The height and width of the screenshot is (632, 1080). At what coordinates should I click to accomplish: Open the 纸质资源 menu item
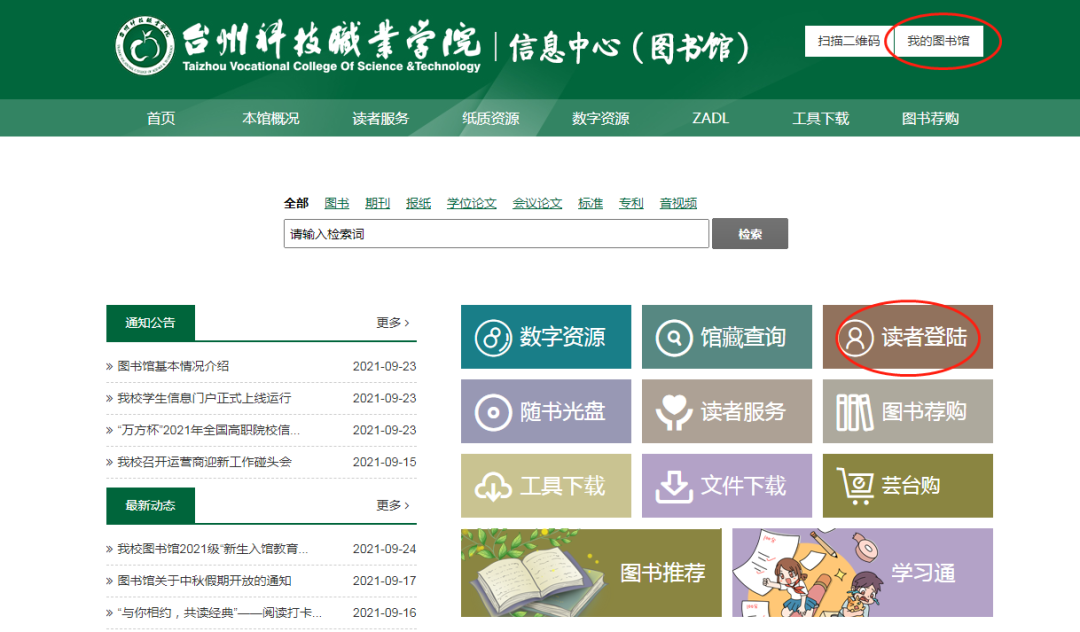tap(489, 117)
